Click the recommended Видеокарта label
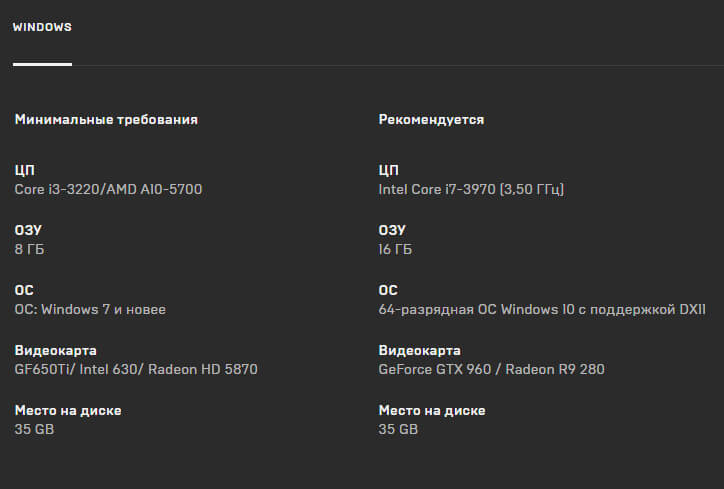 coord(420,350)
